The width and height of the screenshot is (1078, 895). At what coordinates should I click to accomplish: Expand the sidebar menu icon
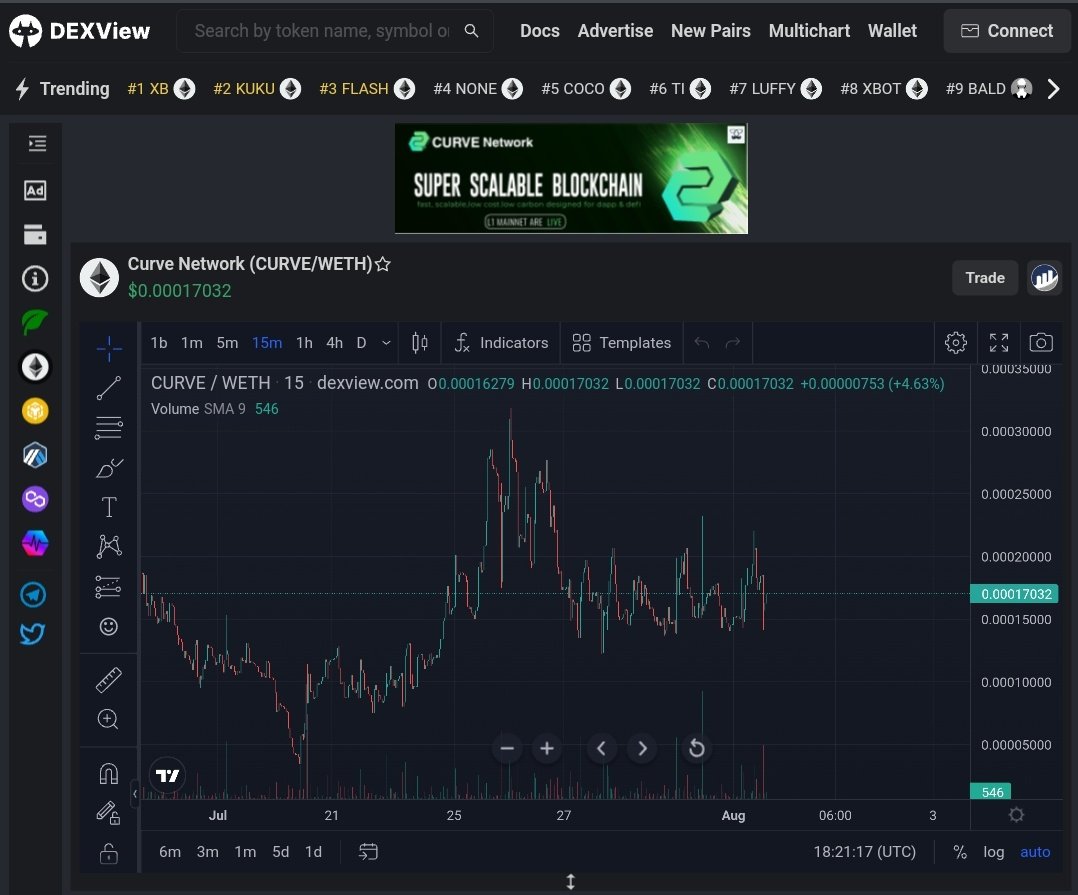pyautogui.click(x=36, y=143)
